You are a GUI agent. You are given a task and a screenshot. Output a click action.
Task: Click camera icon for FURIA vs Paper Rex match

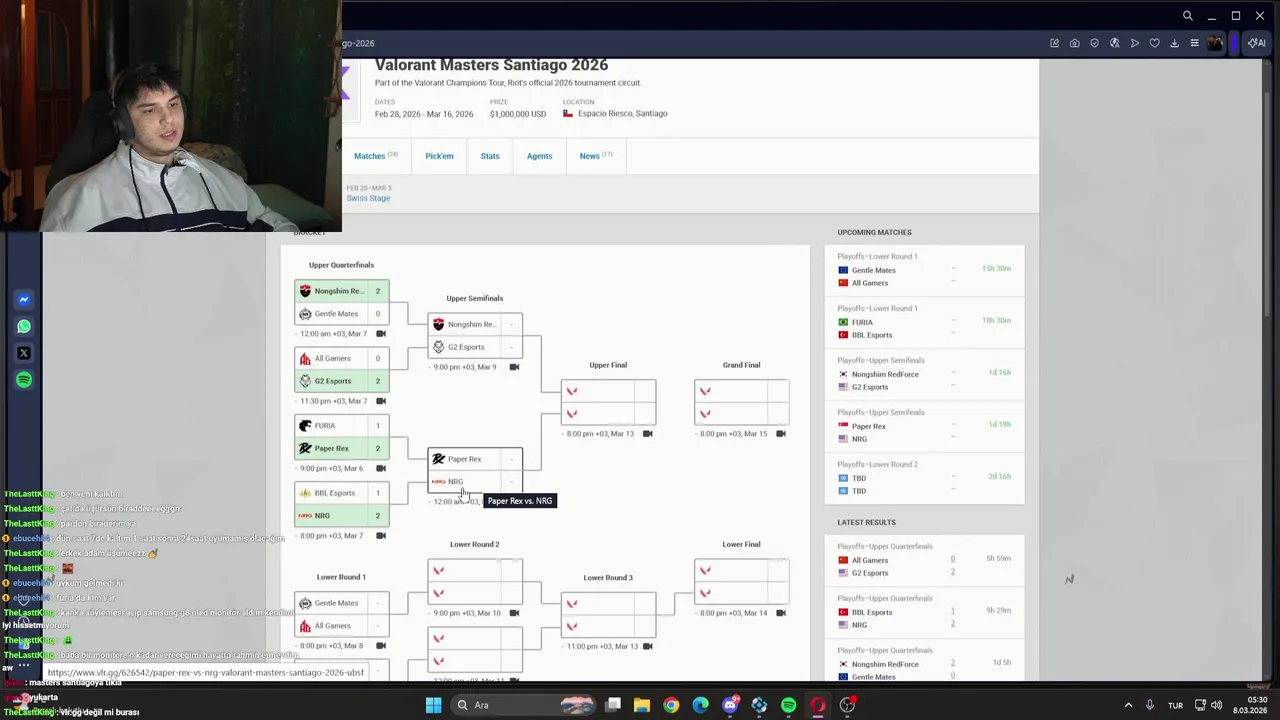pyautogui.click(x=380, y=468)
